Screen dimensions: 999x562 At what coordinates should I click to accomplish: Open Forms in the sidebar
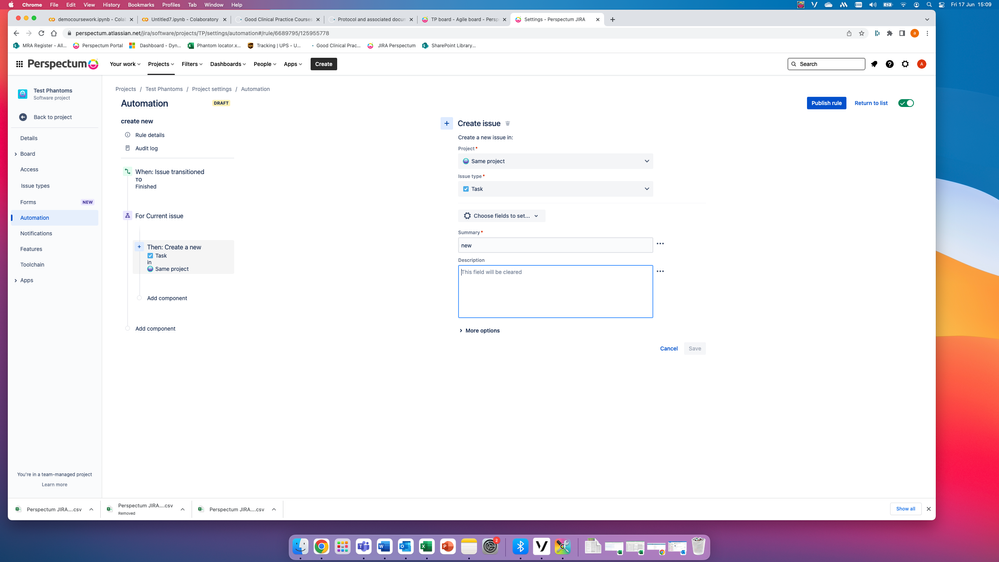coord(27,202)
